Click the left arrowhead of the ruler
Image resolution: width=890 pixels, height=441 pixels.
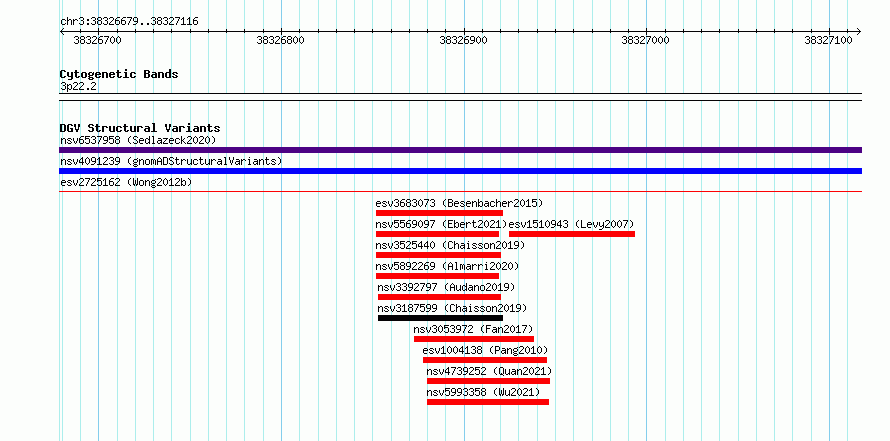(x=62, y=31)
